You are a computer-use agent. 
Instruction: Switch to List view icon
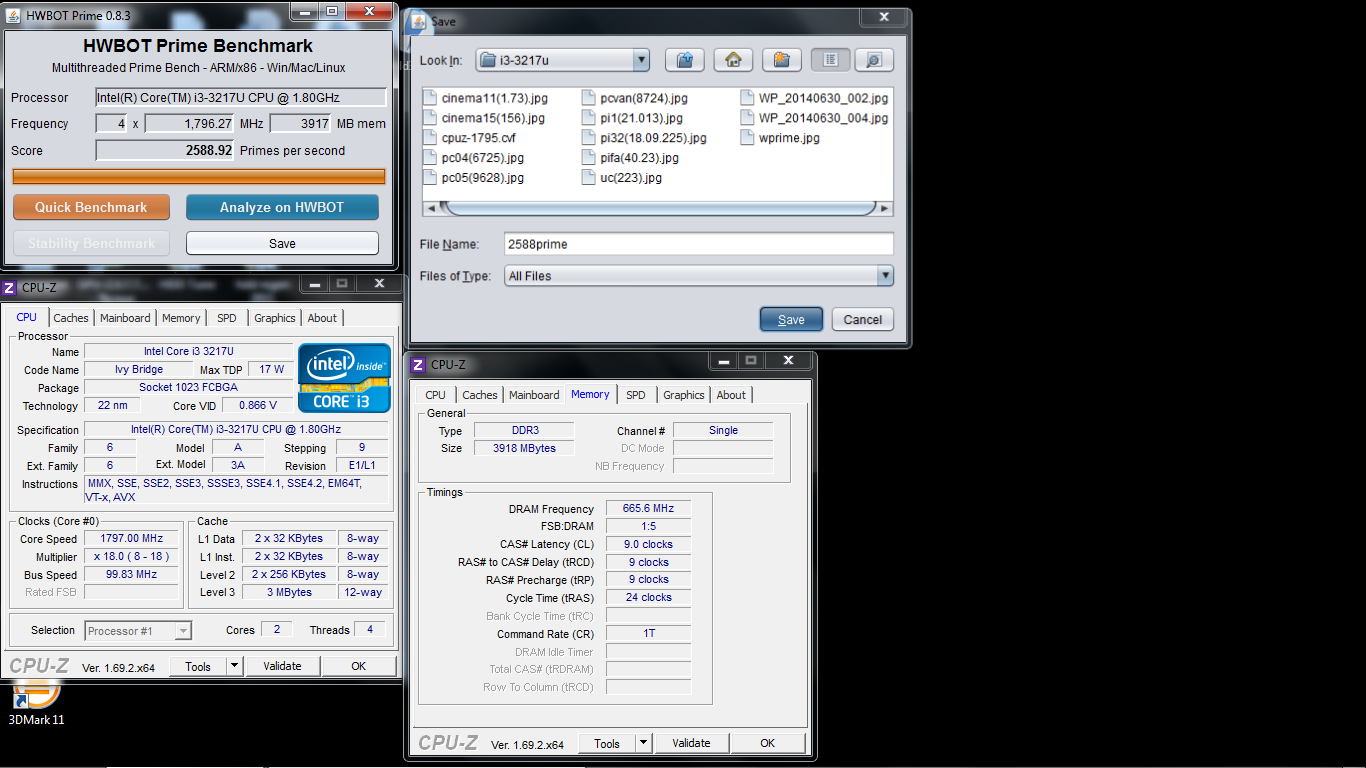pyautogui.click(x=830, y=60)
